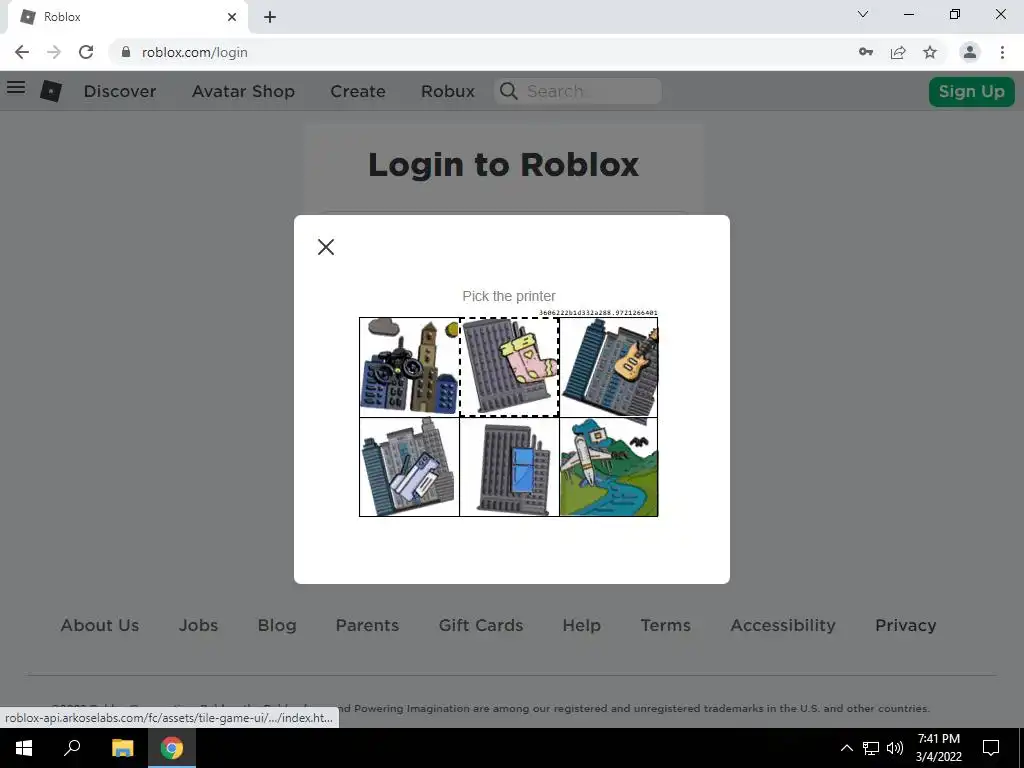The height and width of the screenshot is (768, 1024).
Task: Pick the tile with the electric guitar
Action: tap(609, 367)
